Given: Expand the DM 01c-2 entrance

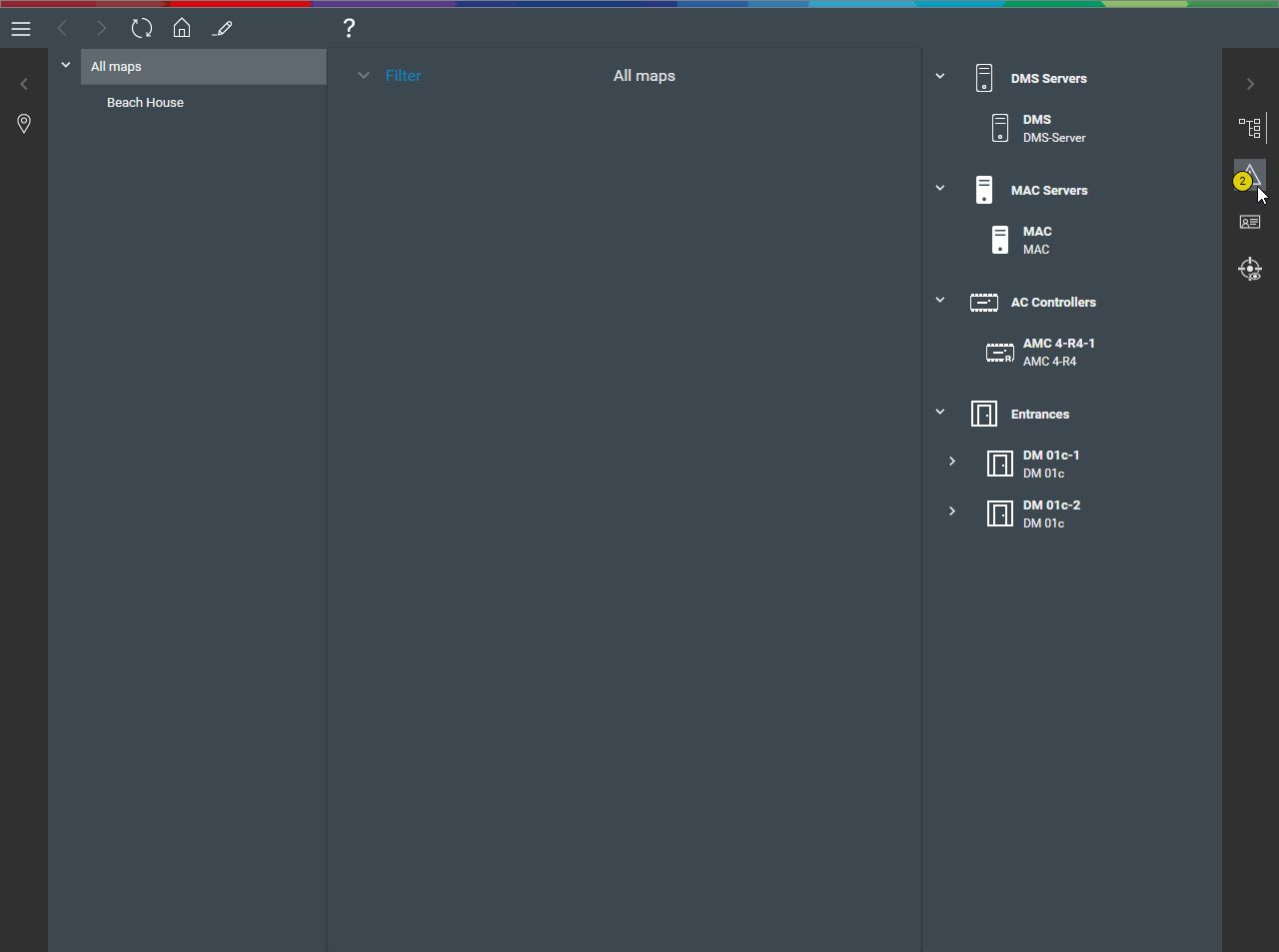Looking at the screenshot, I should click(952, 511).
